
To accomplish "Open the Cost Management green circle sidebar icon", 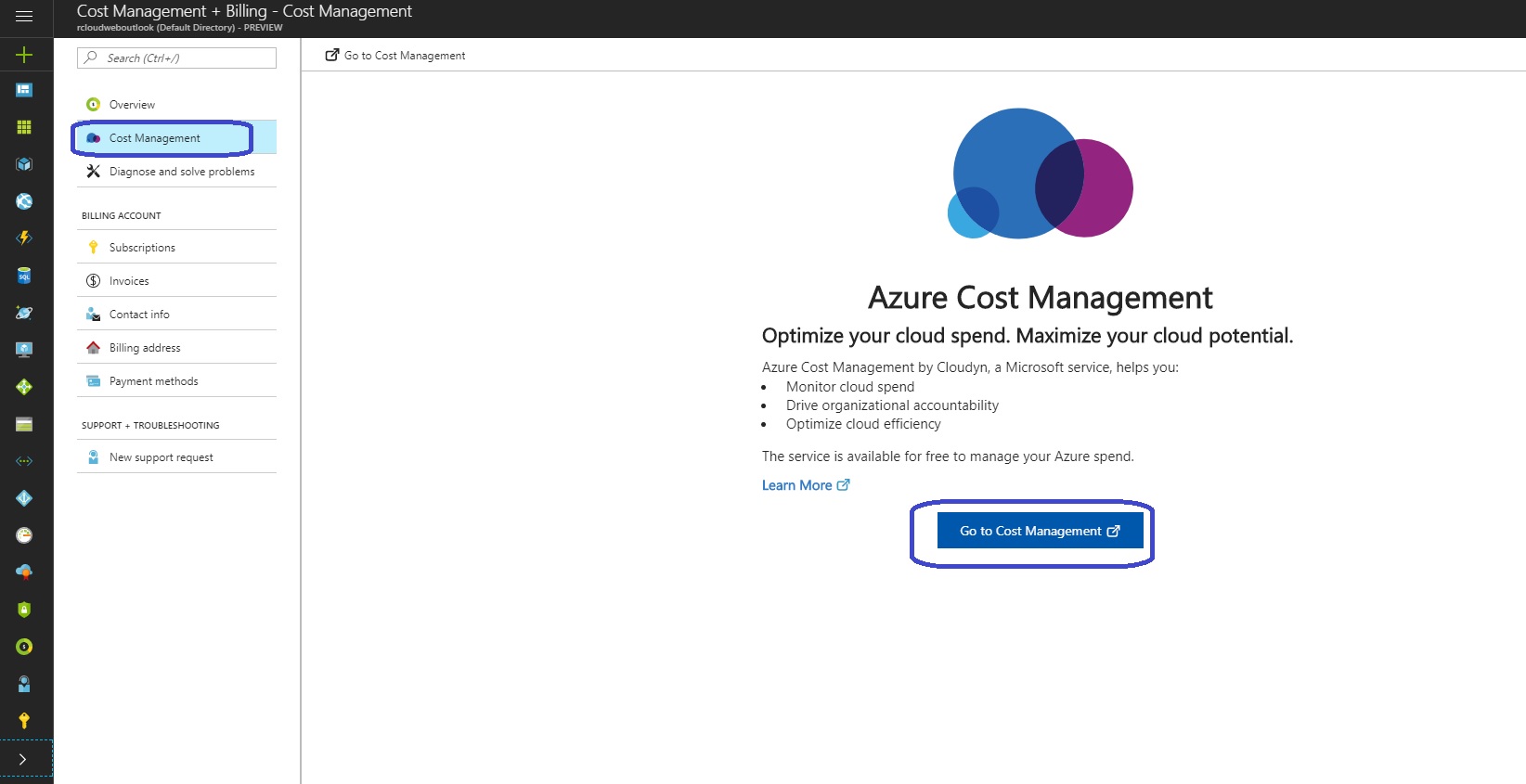I will point(24,647).
